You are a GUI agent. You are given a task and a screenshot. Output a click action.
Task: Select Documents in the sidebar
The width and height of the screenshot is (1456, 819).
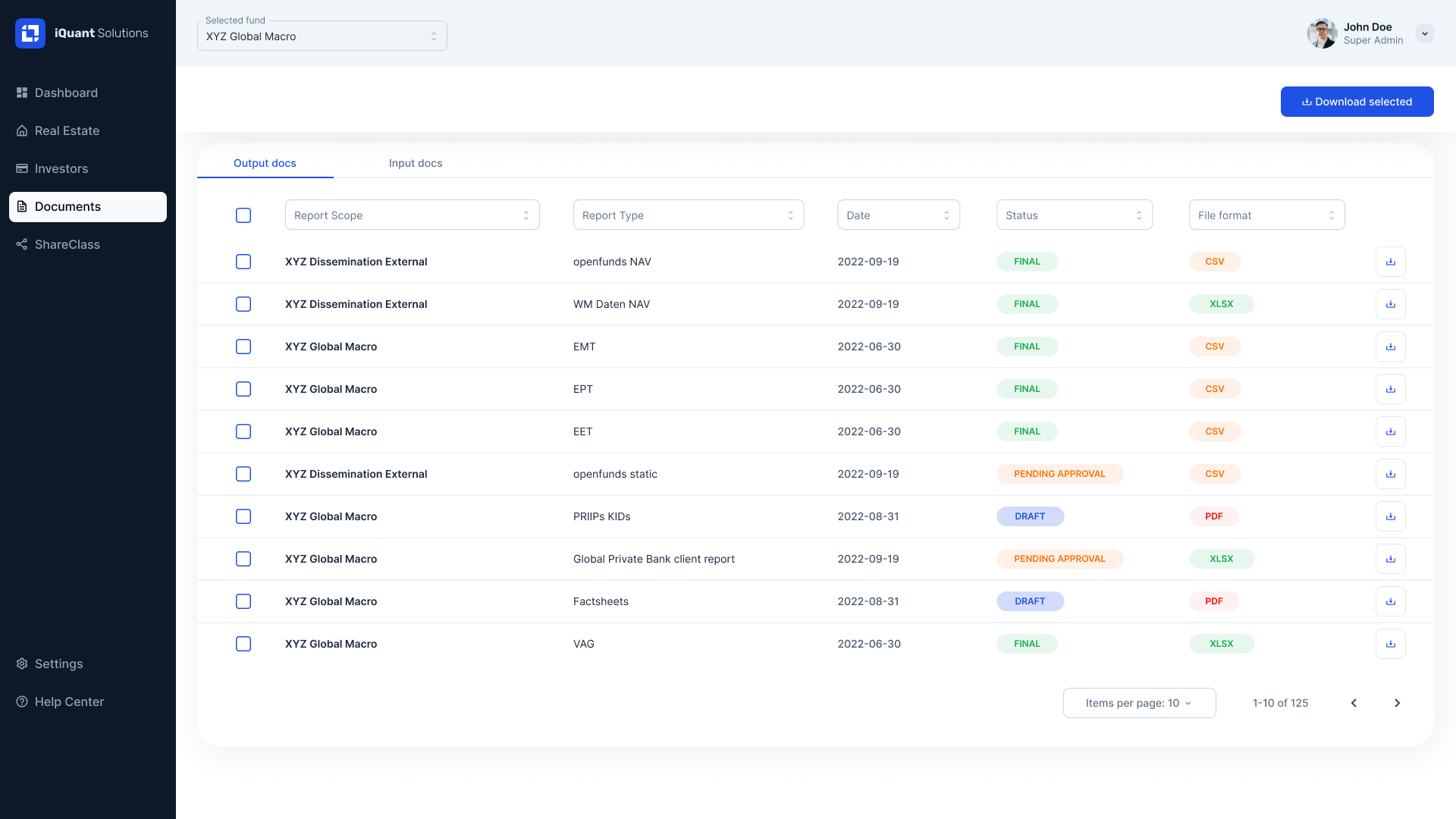88,206
